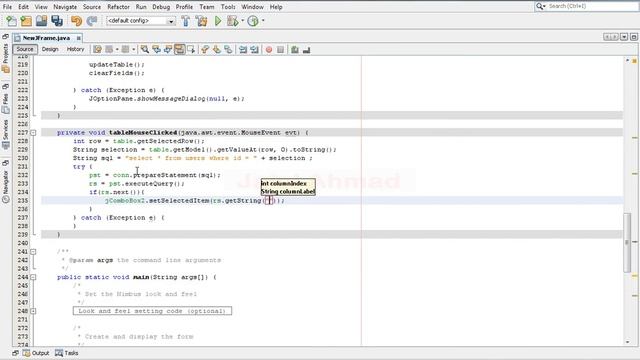
Task: Switch to History view button
Action: tap(76, 49)
